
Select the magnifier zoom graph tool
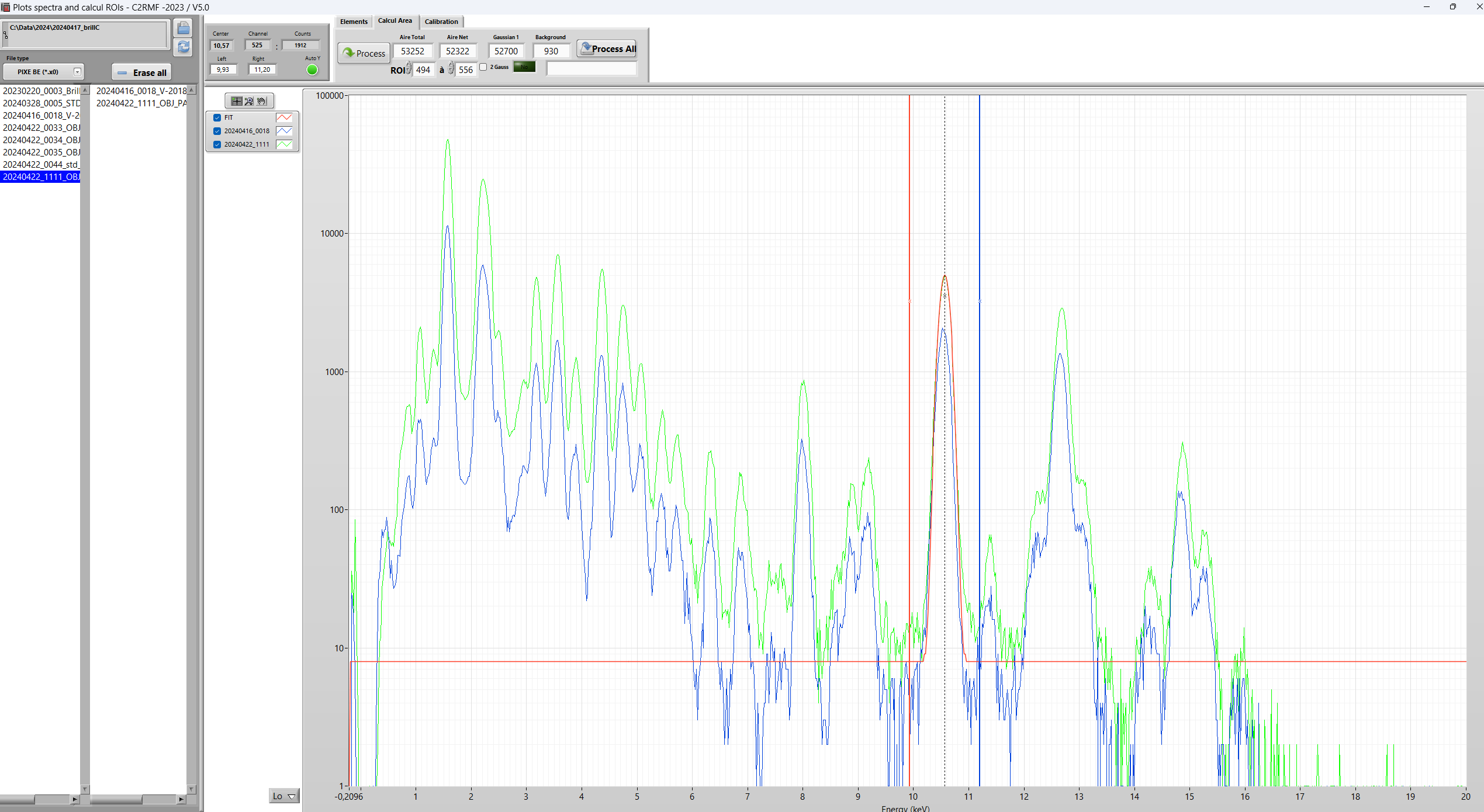pyautogui.click(x=249, y=101)
